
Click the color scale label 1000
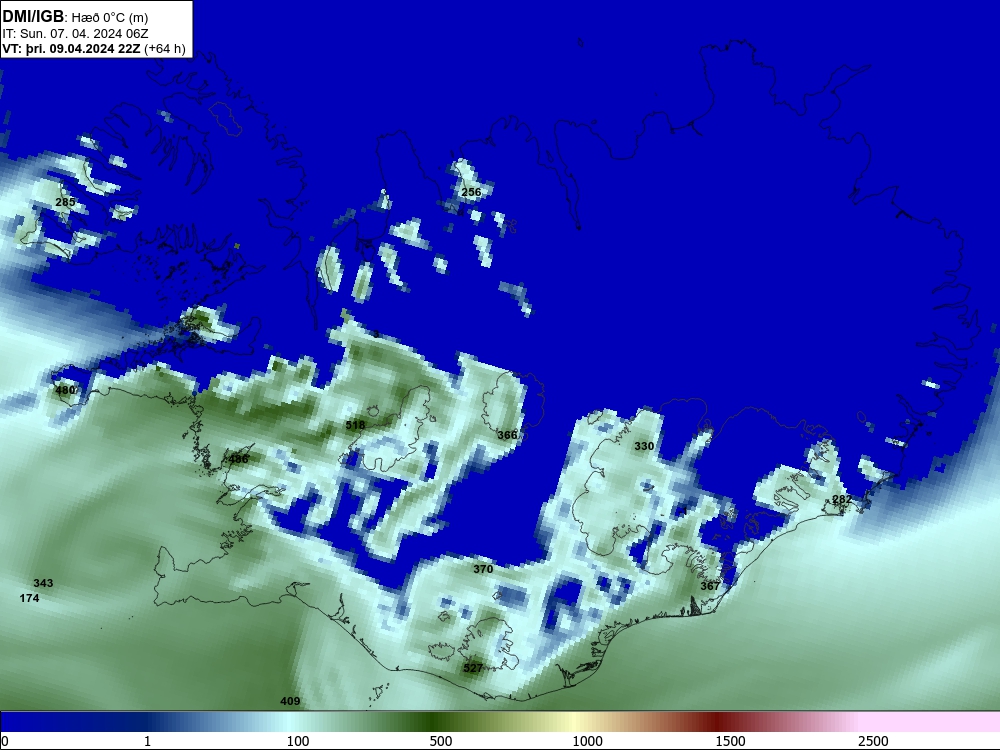click(587, 741)
